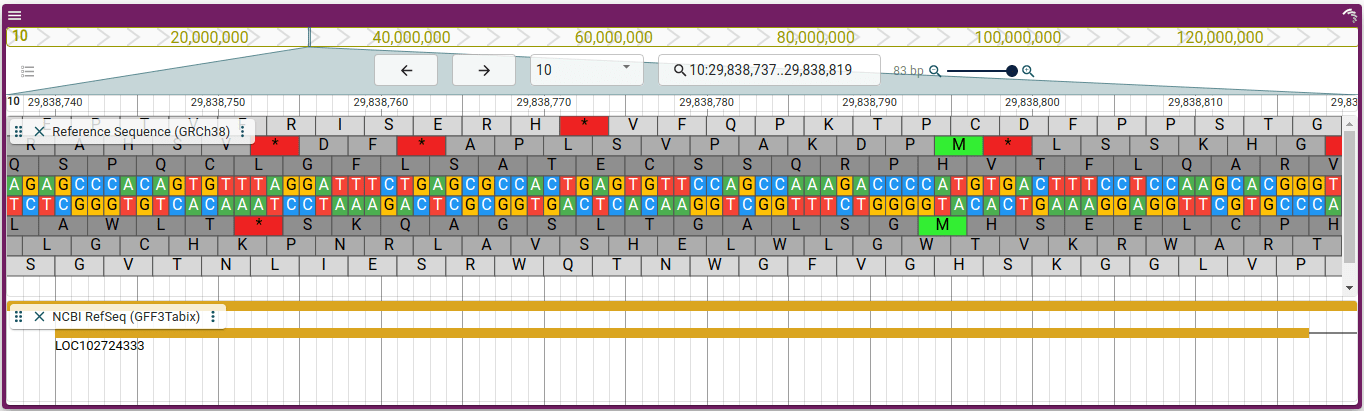Open the Reference Sequence track options menu
Screen dimensions: 1364x411
click(242, 131)
